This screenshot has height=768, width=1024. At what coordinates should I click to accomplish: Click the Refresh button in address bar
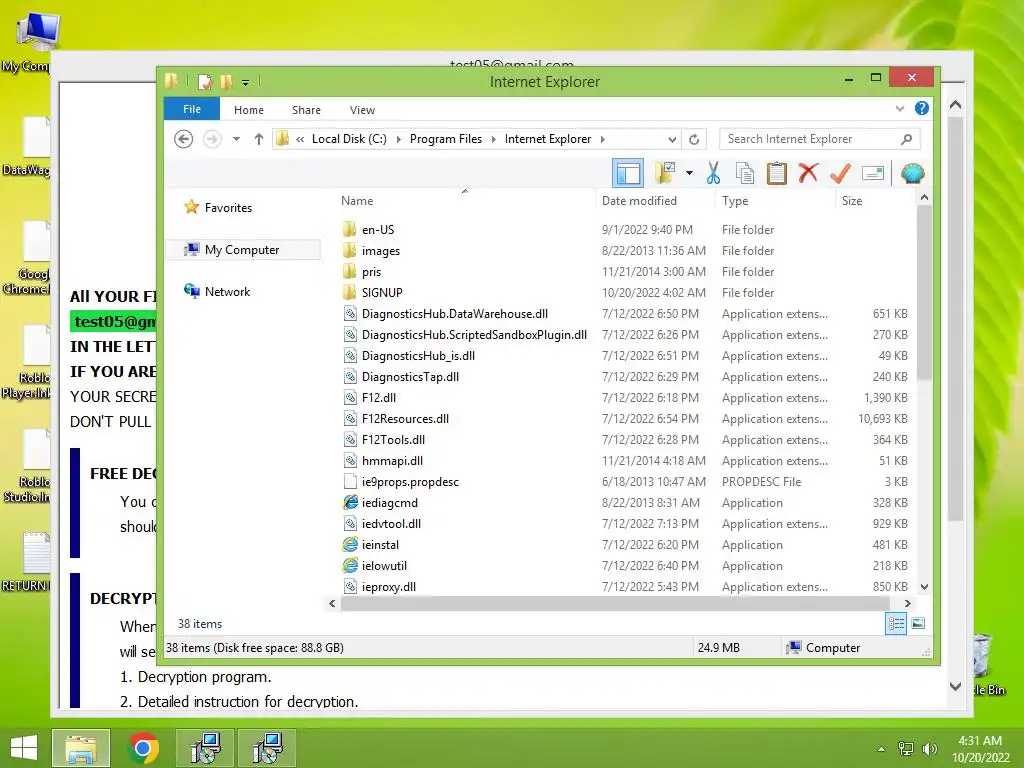[694, 139]
